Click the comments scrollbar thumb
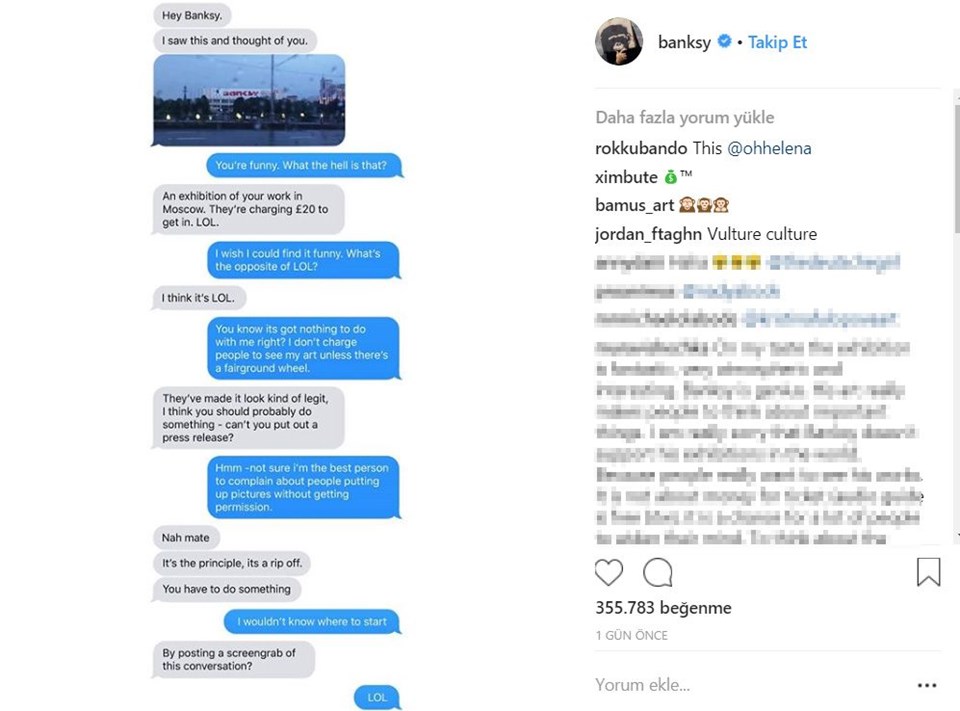Viewport: 960px width, 711px height. pyautogui.click(x=956, y=168)
